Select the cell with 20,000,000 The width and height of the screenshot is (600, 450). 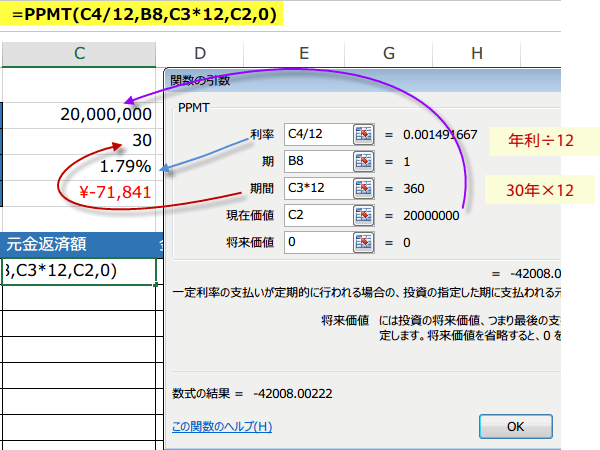click(x=79, y=114)
